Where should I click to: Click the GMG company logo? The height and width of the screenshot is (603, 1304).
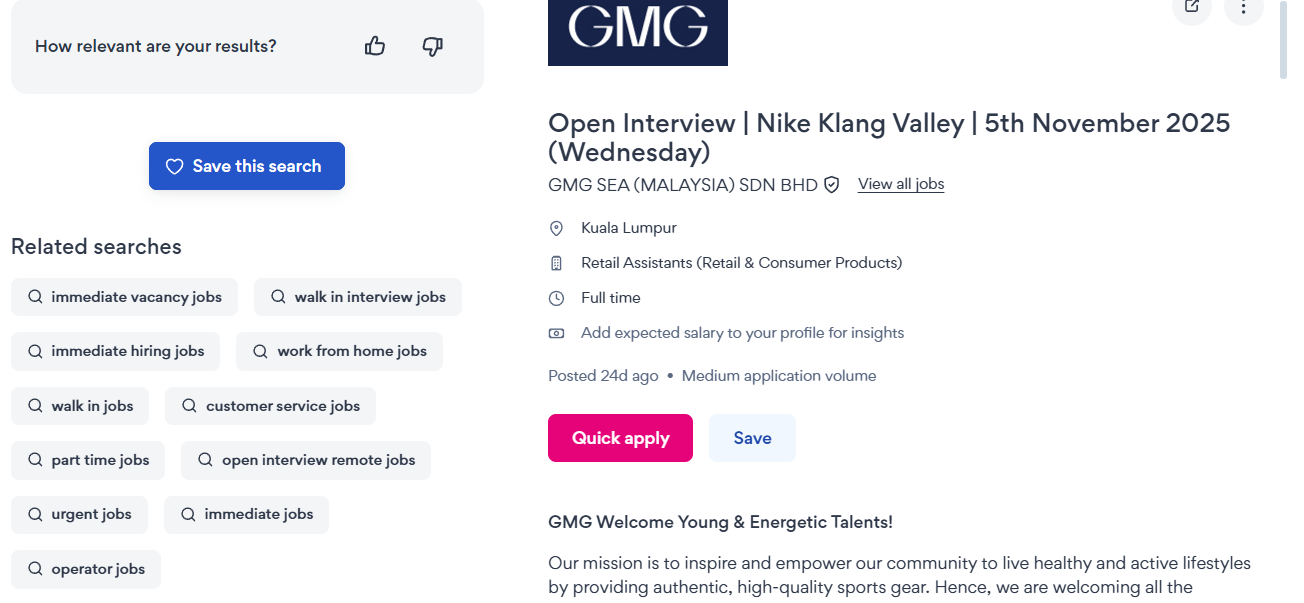(x=637, y=30)
